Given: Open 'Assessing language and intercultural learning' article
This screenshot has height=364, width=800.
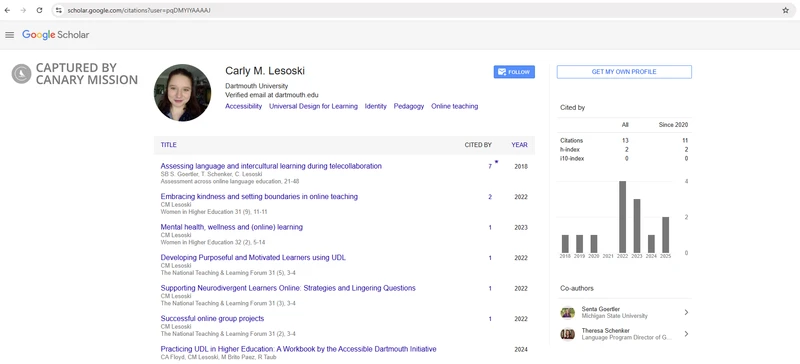Looking at the screenshot, I should [x=271, y=166].
